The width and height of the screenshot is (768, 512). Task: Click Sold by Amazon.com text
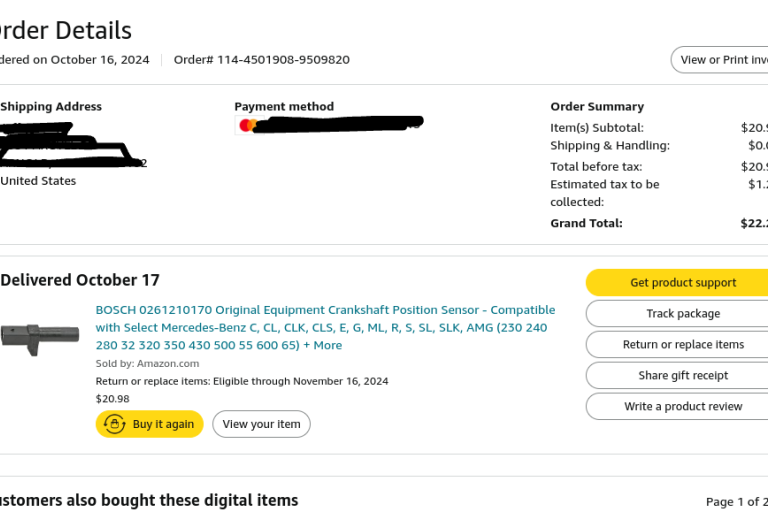pos(147,364)
